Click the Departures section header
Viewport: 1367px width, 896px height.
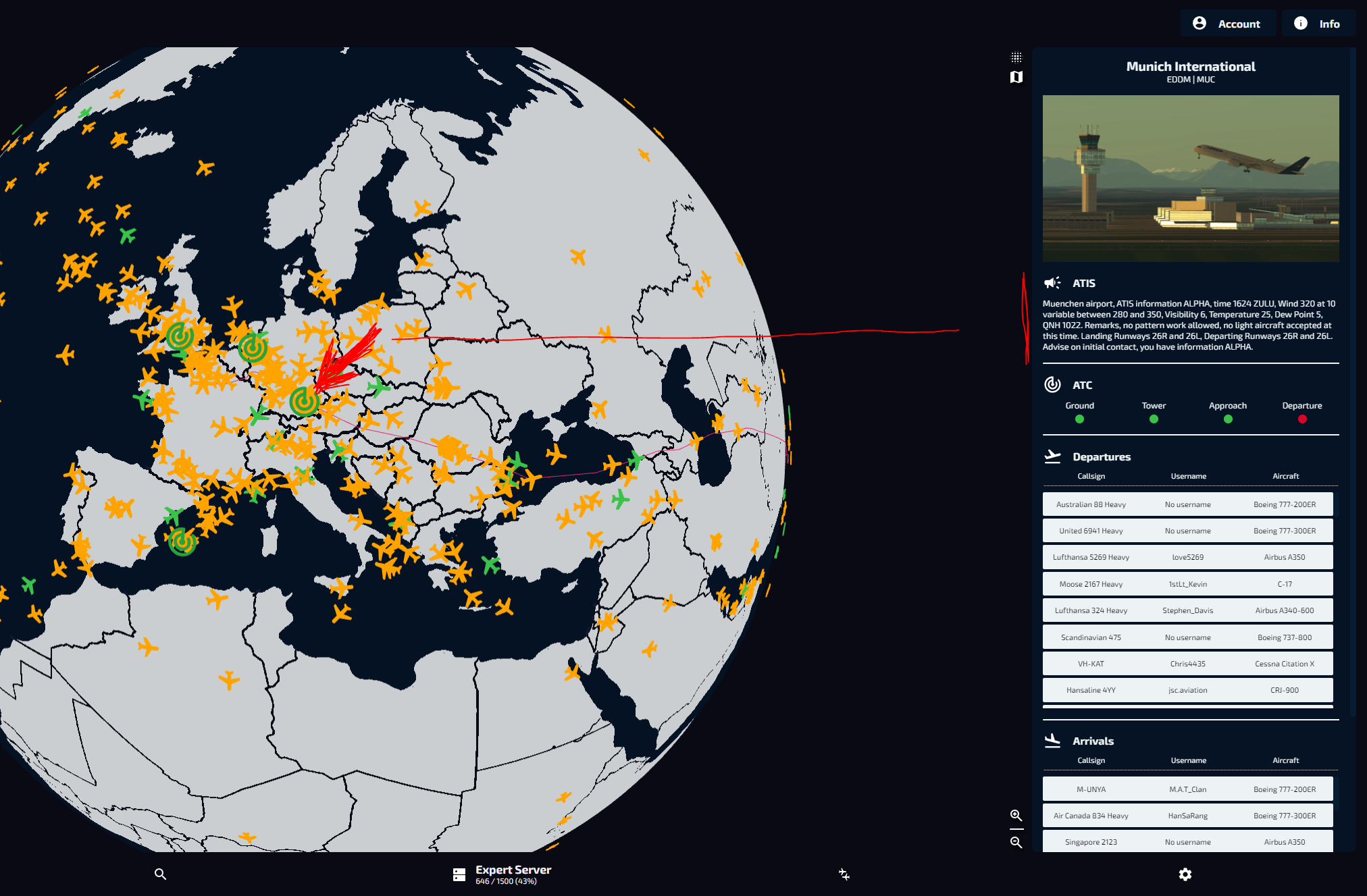tap(1101, 457)
